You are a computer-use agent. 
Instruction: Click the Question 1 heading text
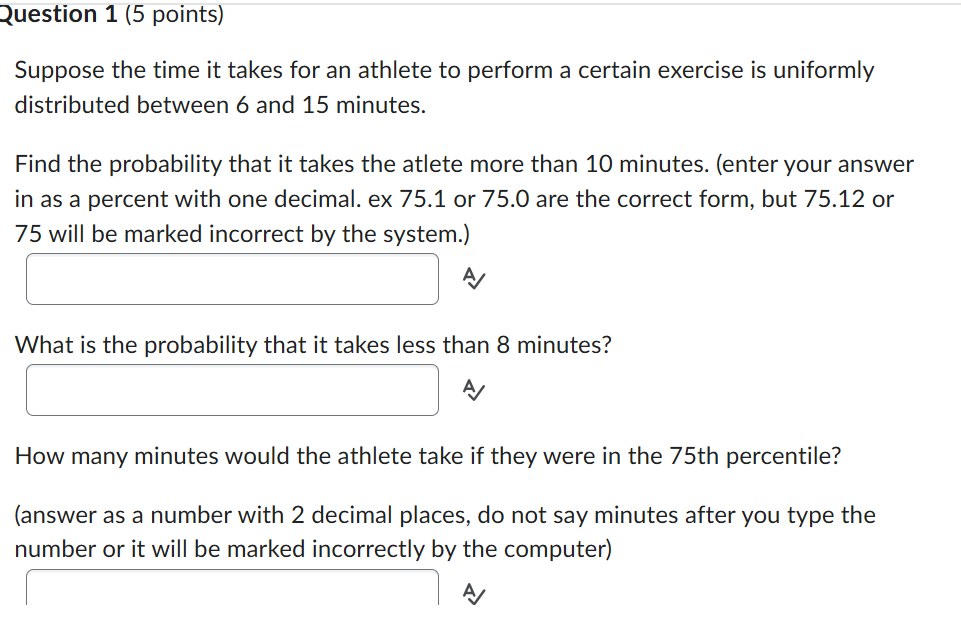(x=56, y=14)
